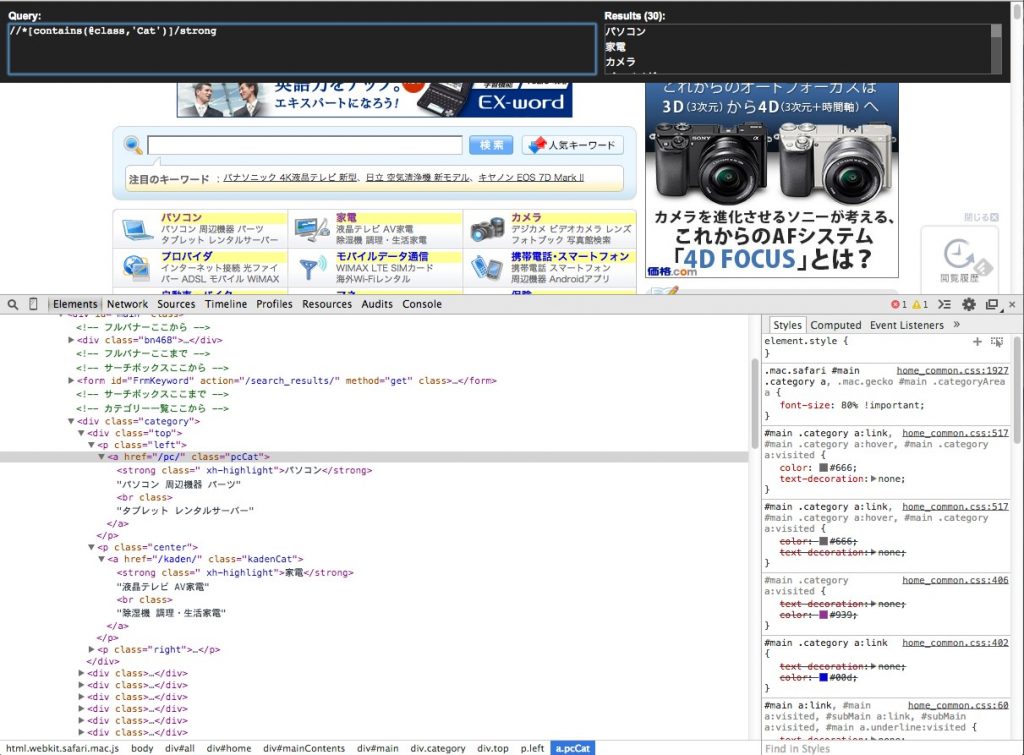Click the #939 purple color swatch
This screenshot has height=755, width=1024.
tap(824, 615)
